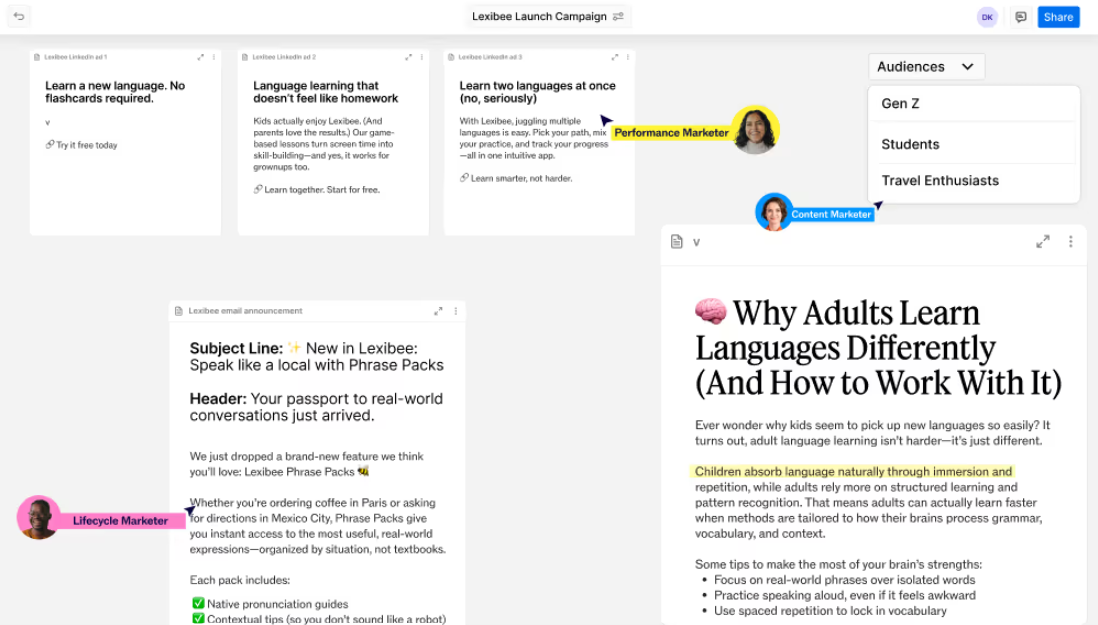The height and width of the screenshot is (625, 1098).
Task: Click the Content Marketer blue label
Action: (x=831, y=214)
